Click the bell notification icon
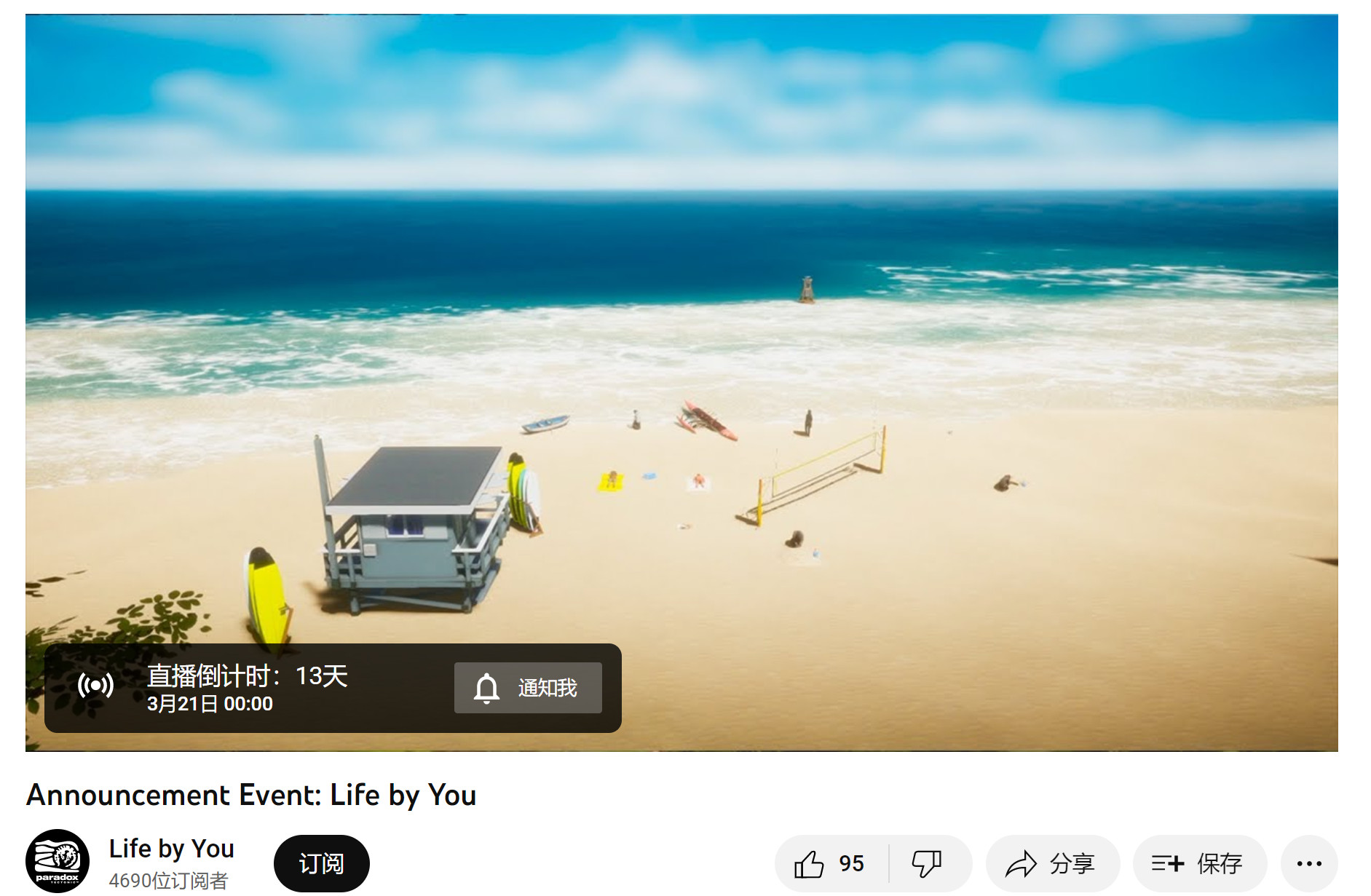This screenshot has height=896, width=1371. [486, 688]
